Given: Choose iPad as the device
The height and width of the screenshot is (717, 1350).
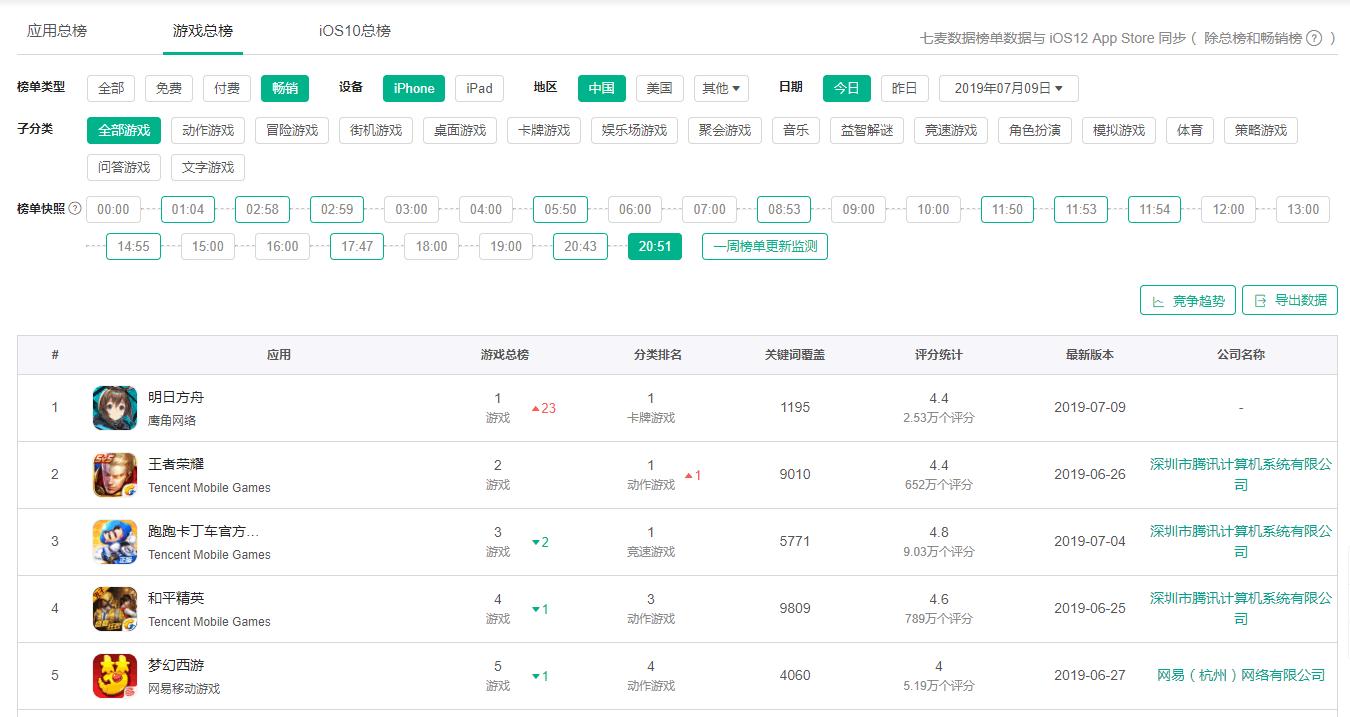Looking at the screenshot, I should pos(480,88).
